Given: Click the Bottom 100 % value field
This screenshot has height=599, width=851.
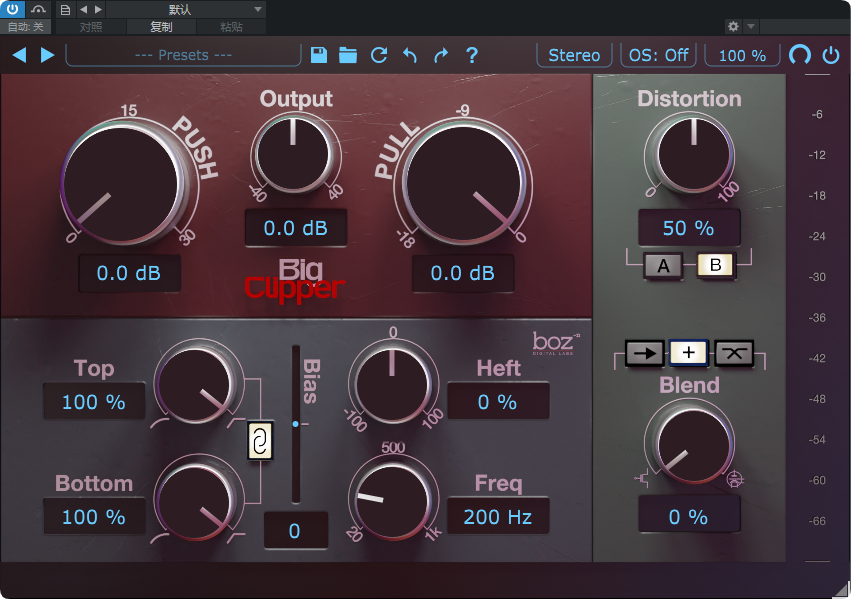Looking at the screenshot, I should (x=94, y=517).
